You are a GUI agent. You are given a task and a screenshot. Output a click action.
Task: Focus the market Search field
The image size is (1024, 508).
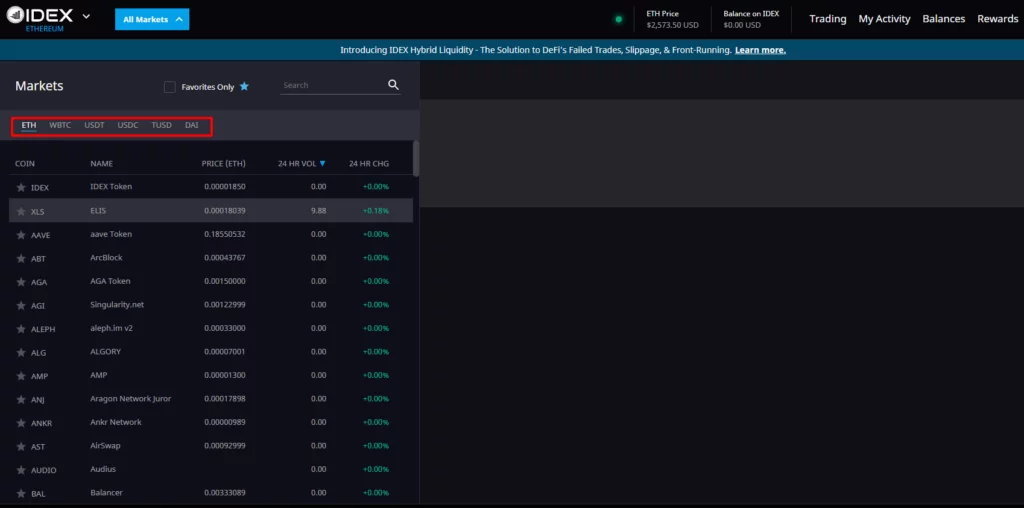[328, 86]
